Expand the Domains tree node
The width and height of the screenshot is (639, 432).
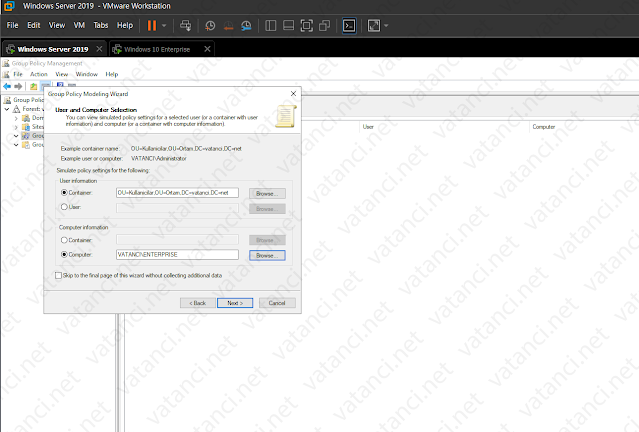tap(16, 118)
